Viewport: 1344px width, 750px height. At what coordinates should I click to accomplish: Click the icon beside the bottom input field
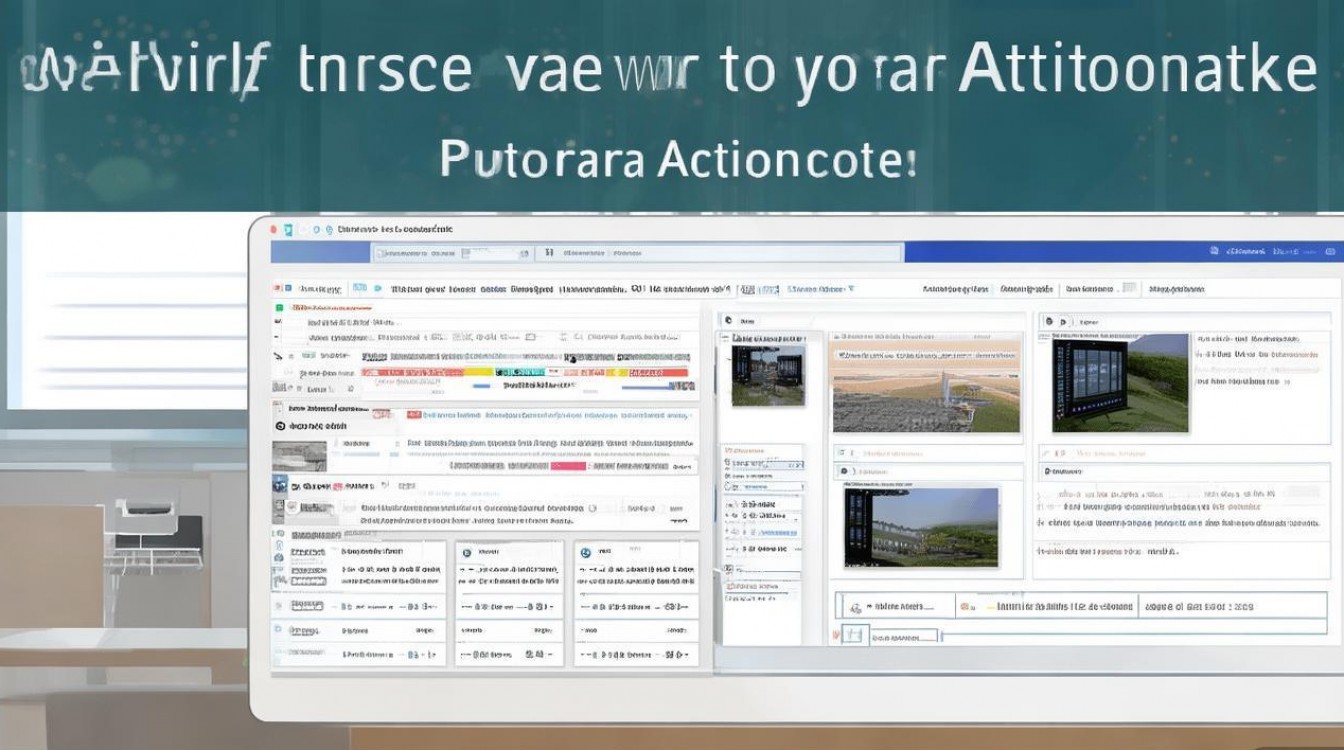[851, 634]
